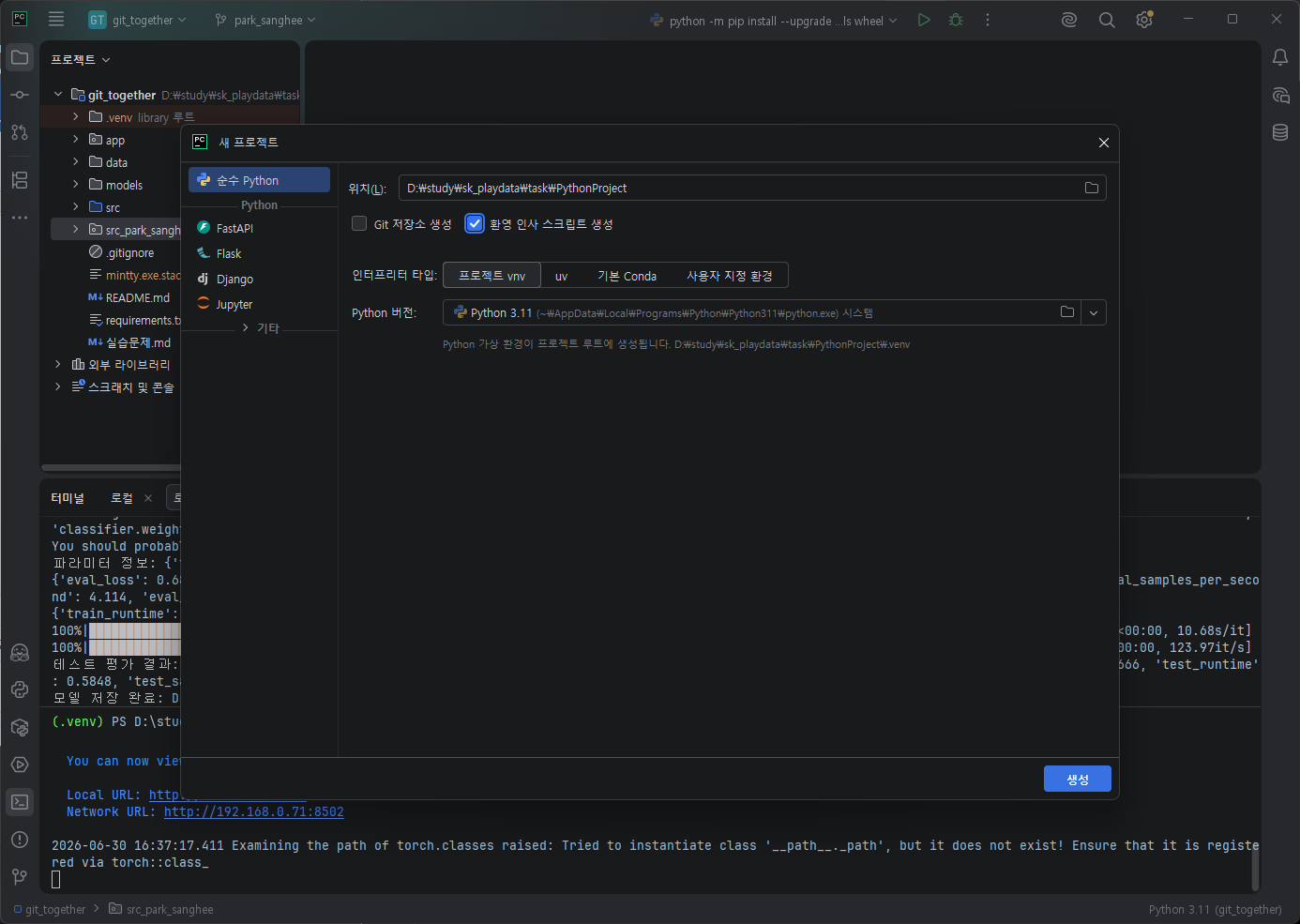This screenshot has height=924, width=1300.
Task: Select the Project venv interpreter type
Action: (491, 276)
